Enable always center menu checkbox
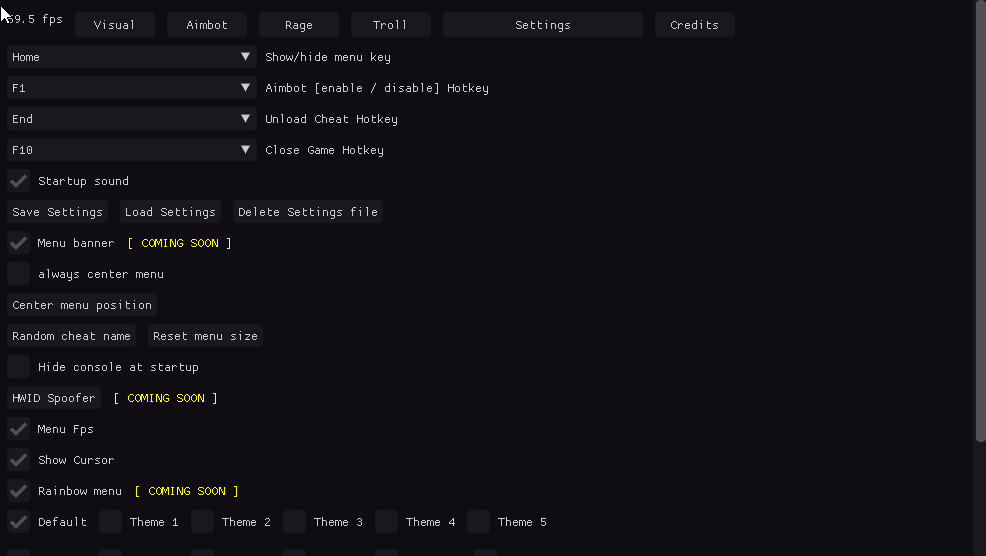 (x=18, y=274)
